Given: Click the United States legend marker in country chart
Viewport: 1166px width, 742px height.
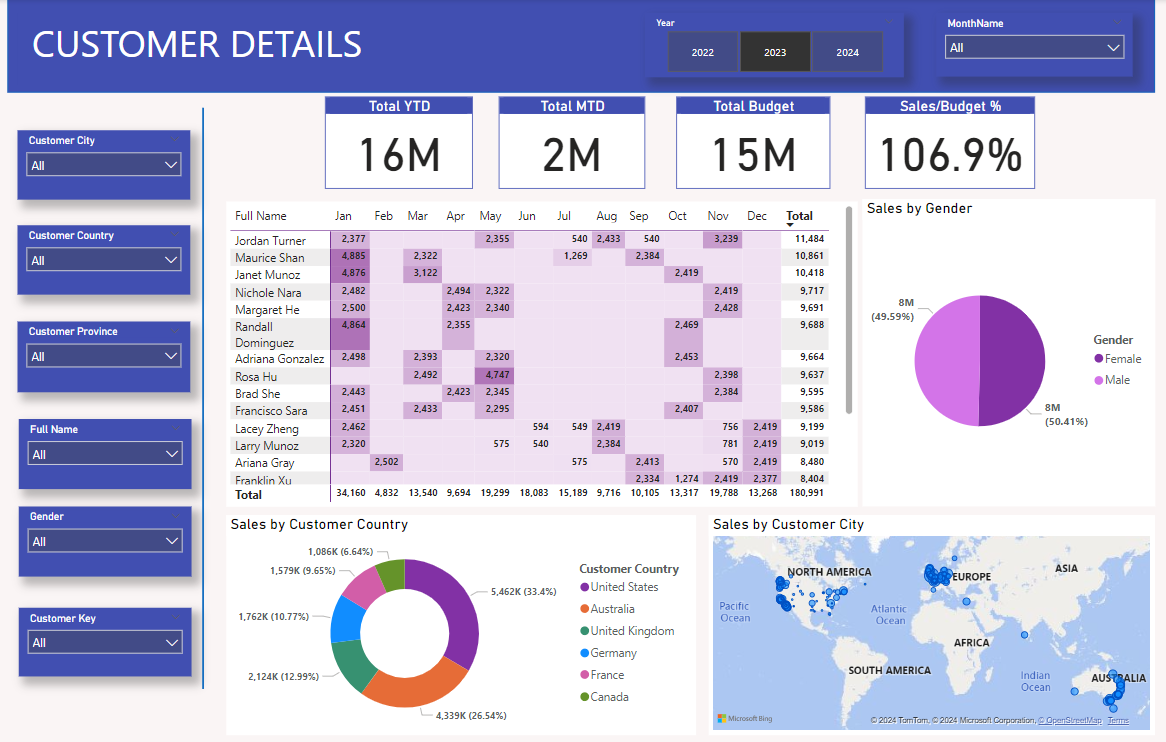Looking at the screenshot, I should point(584,587).
